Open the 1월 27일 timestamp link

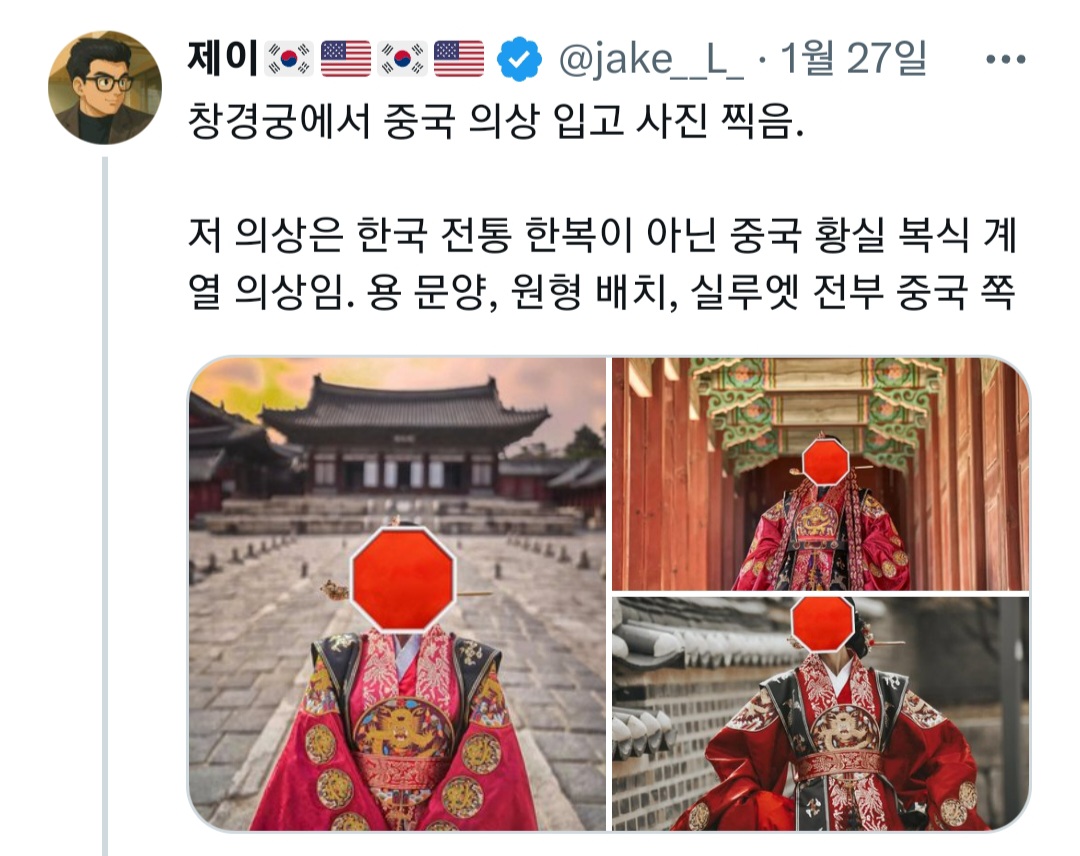[x=853, y=59]
